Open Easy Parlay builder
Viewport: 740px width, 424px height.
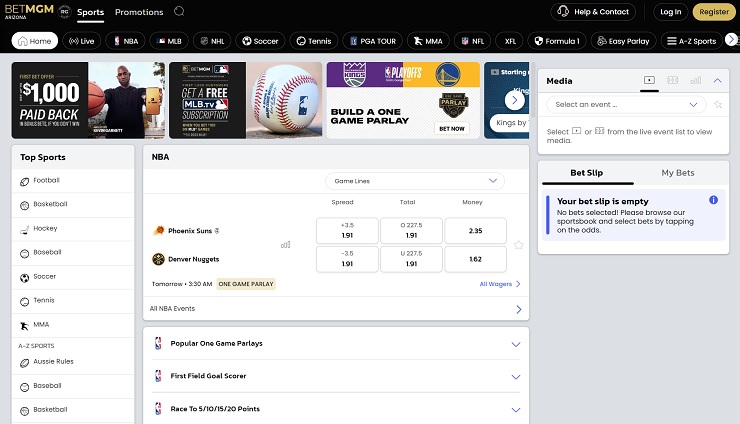click(x=623, y=41)
